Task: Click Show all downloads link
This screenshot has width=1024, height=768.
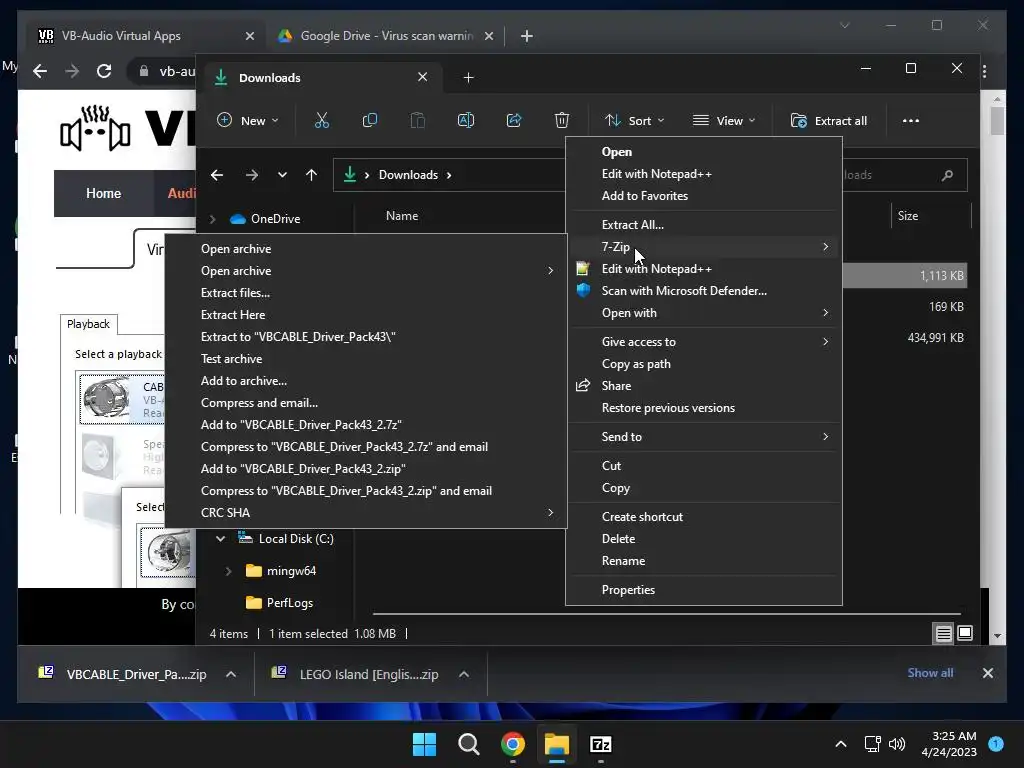Action: 930,673
